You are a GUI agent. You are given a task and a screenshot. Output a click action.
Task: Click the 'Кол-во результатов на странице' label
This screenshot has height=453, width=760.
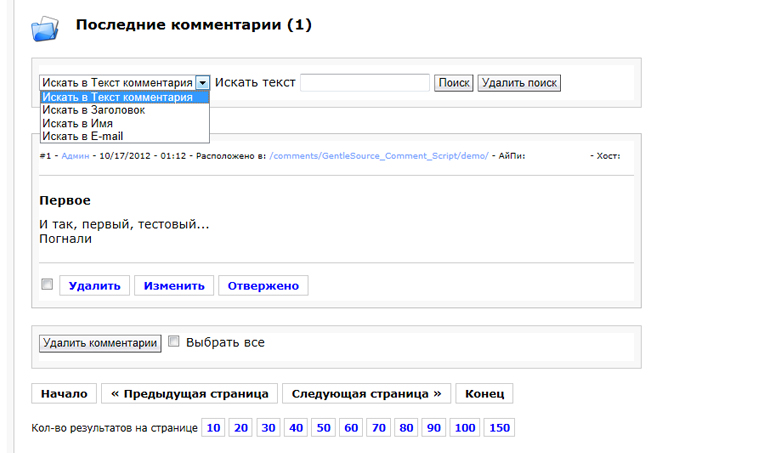(x=114, y=428)
